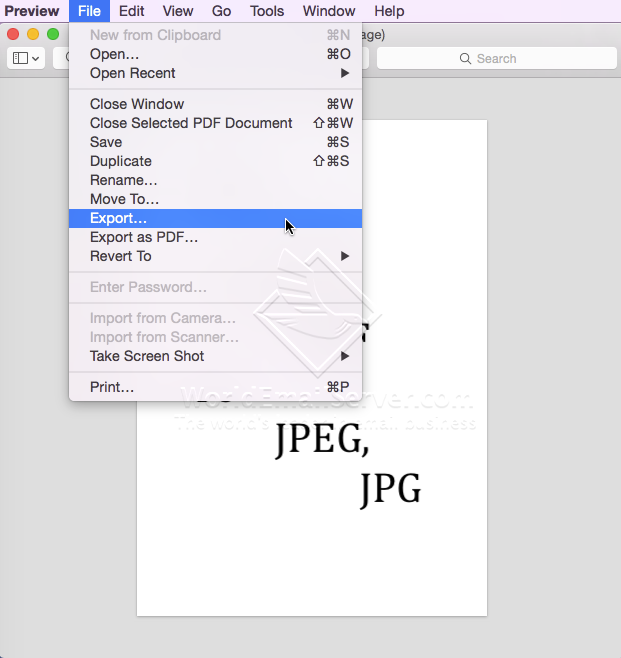The width and height of the screenshot is (621, 658).
Task: Choose Open… from File menu
Action: 215,54
